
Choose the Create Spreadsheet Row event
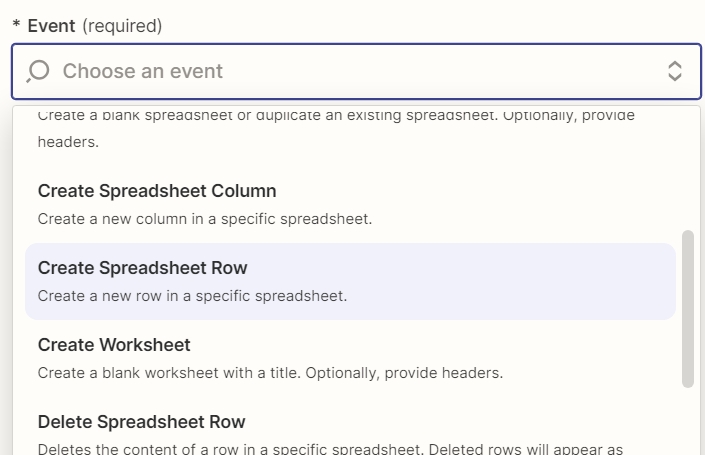click(x=350, y=281)
